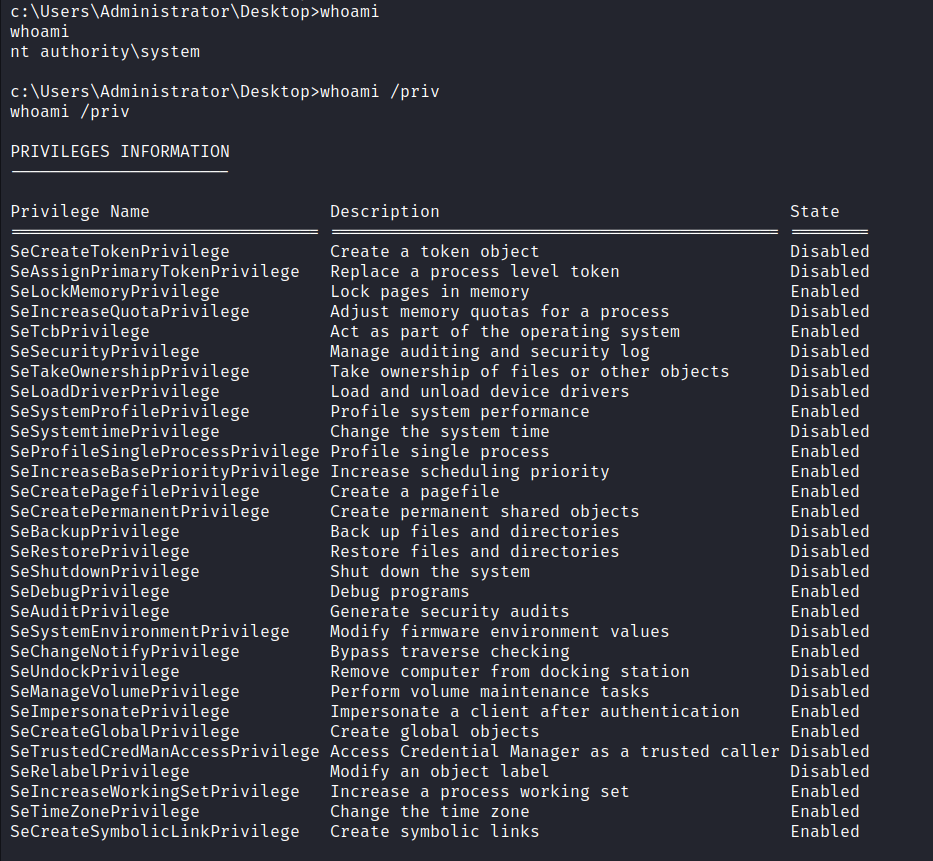The image size is (933, 861).
Task: Click "Act as part of the operating system"
Action: click(x=505, y=331)
